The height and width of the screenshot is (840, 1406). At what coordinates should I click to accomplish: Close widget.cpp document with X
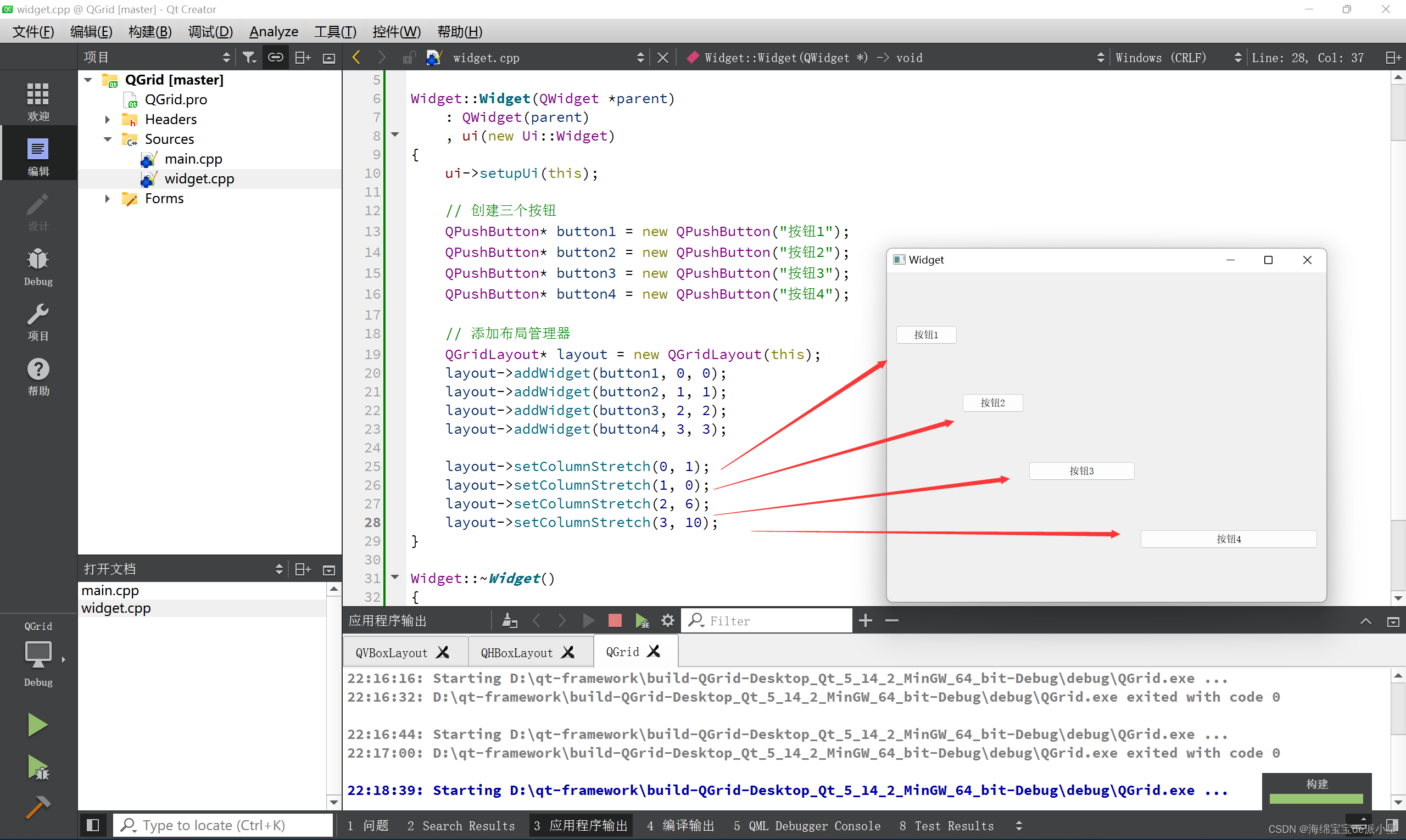coord(662,57)
